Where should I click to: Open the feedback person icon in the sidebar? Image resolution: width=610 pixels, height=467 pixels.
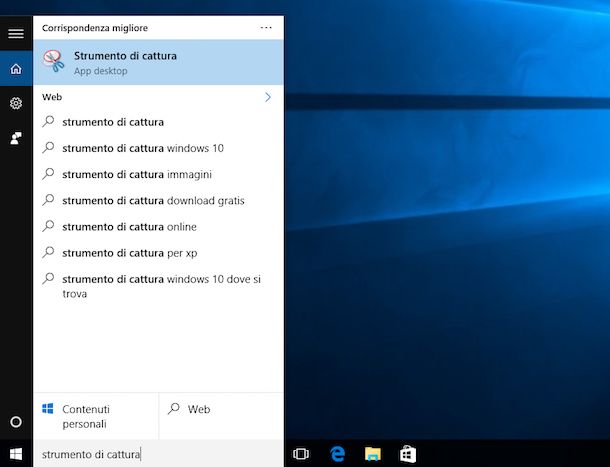(16, 138)
